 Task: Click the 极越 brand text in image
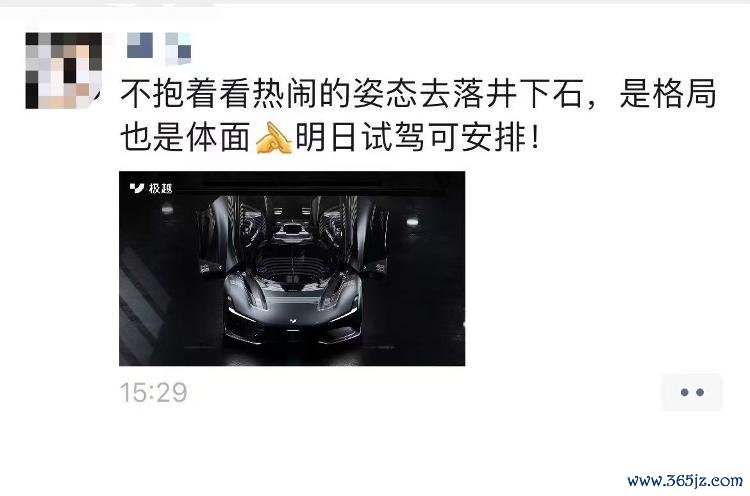pyautogui.click(x=160, y=188)
